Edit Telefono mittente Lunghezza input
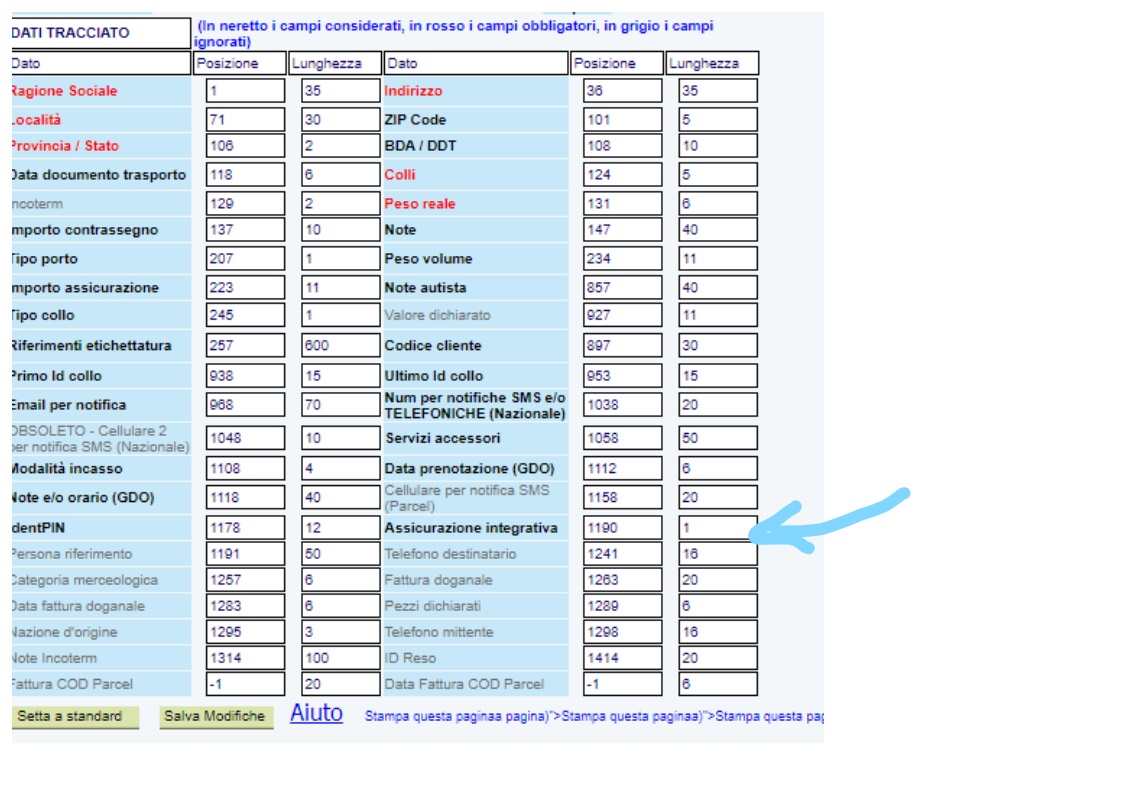 pos(718,632)
